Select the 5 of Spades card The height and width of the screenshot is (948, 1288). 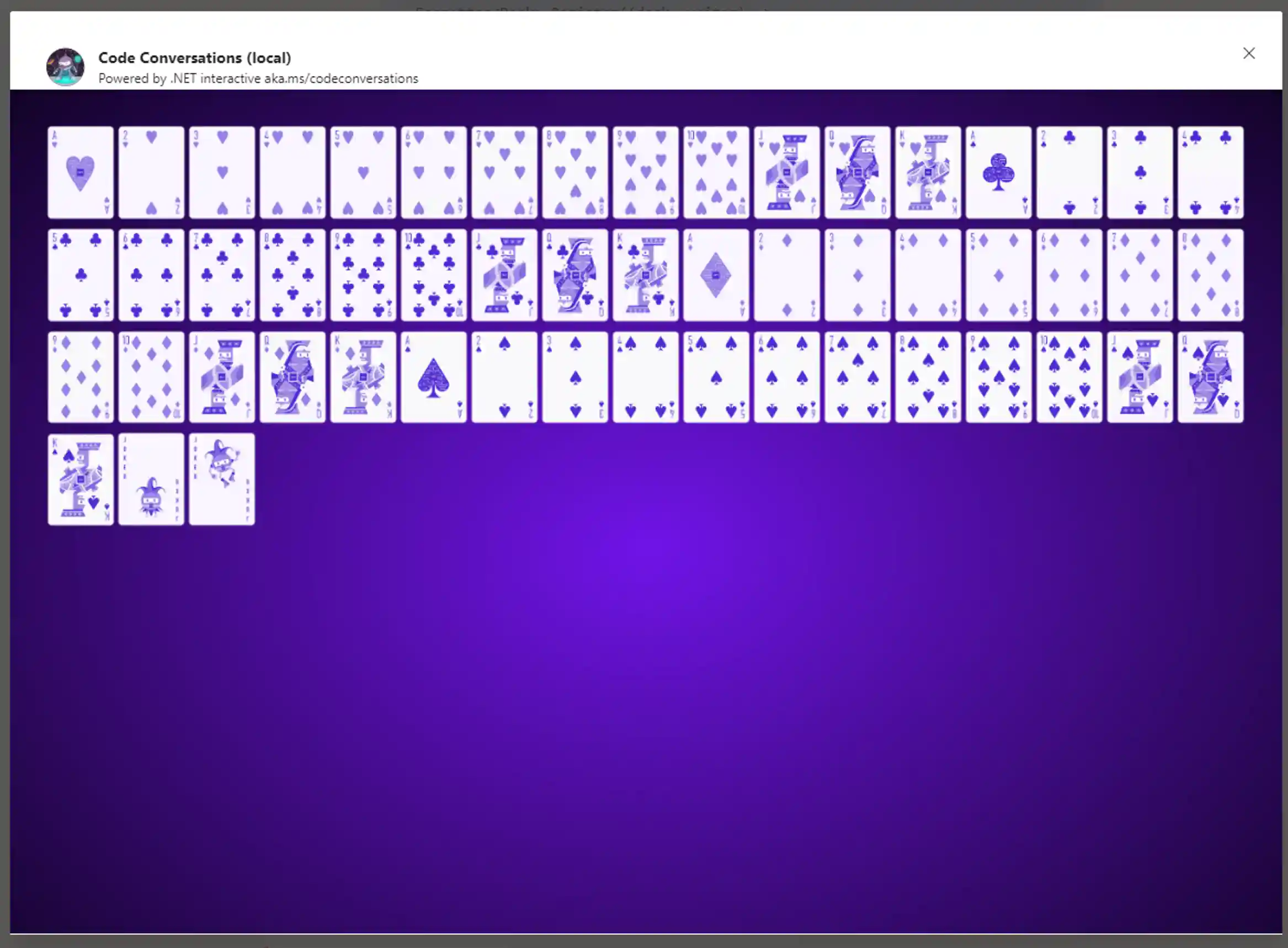click(715, 377)
